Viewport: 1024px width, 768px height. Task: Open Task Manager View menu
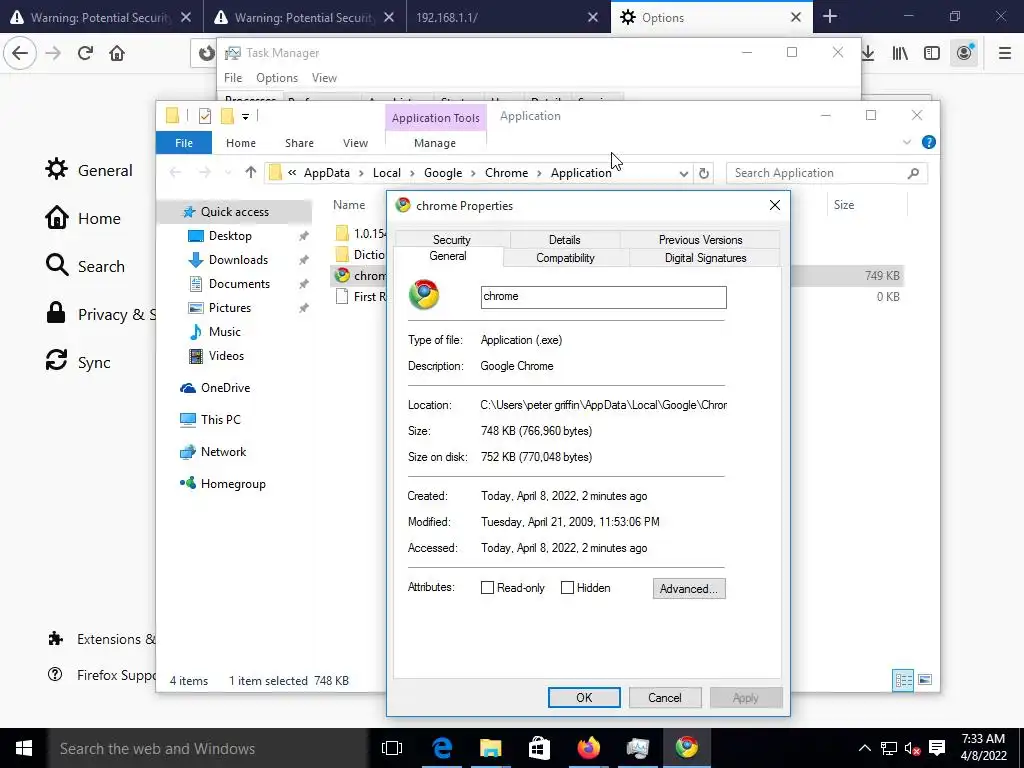324,78
